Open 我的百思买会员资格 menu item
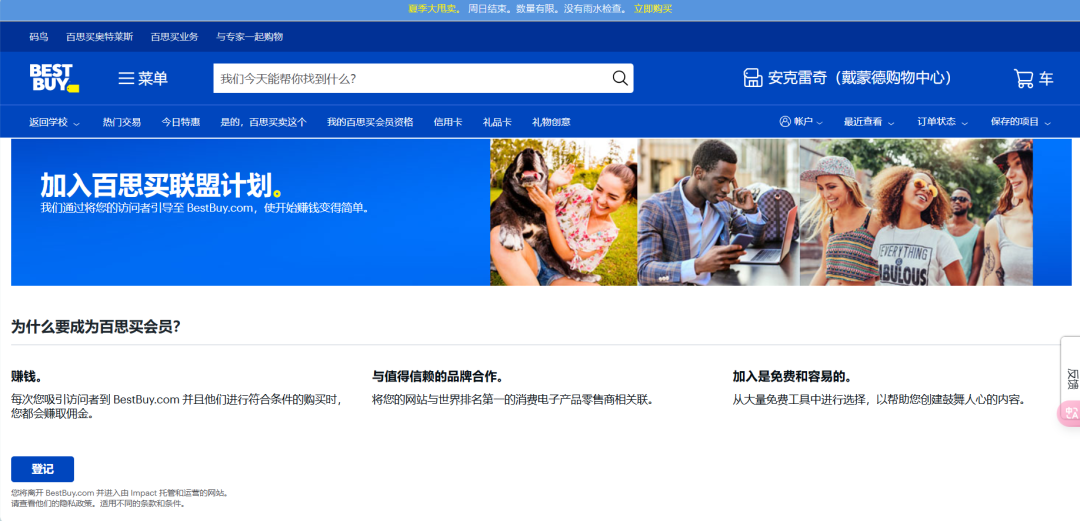The image size is (1080, 521). pyautogui.click(x=370, y=122)
